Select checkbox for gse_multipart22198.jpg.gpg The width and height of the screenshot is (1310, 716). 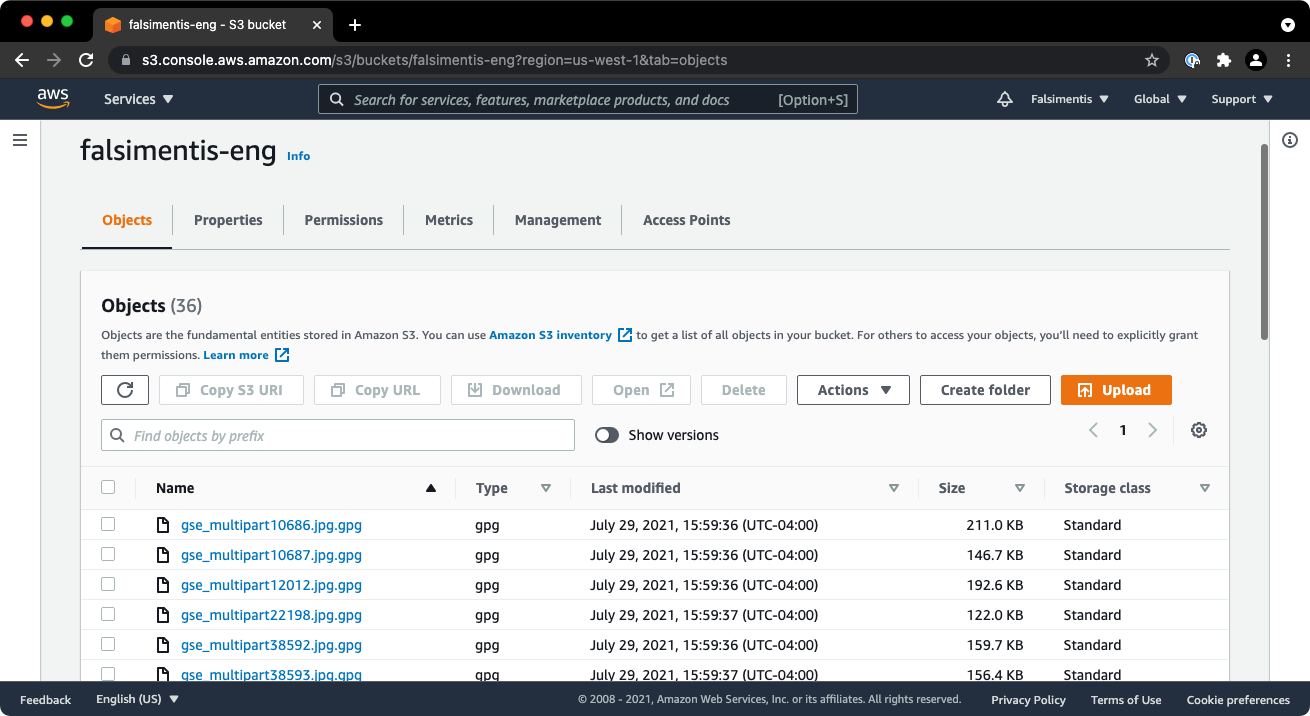[108, 615]
